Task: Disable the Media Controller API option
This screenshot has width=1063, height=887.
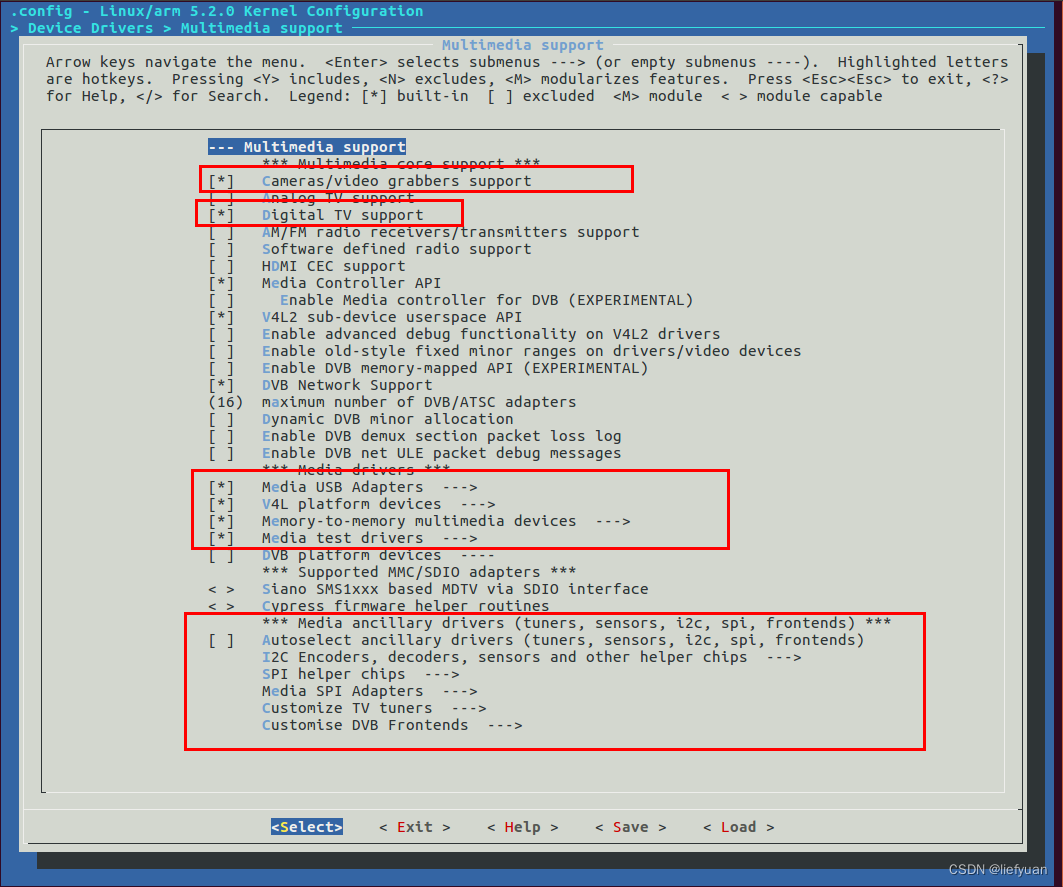Action: [221, 283]
